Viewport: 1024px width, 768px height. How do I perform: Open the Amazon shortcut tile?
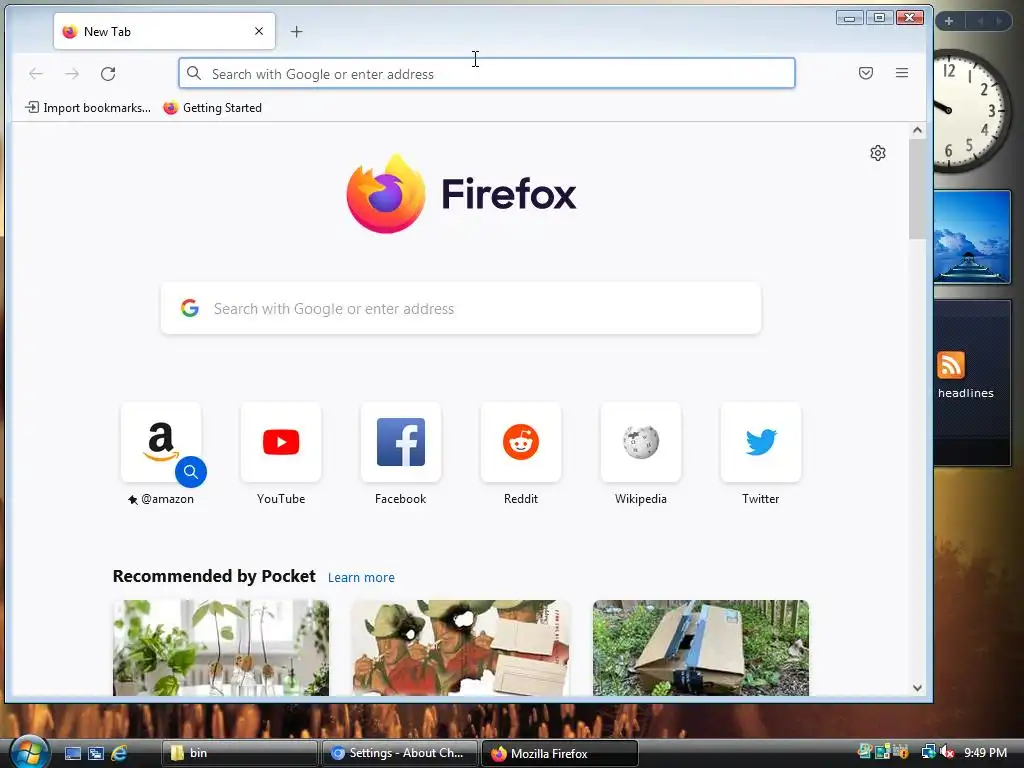point(161,442)
